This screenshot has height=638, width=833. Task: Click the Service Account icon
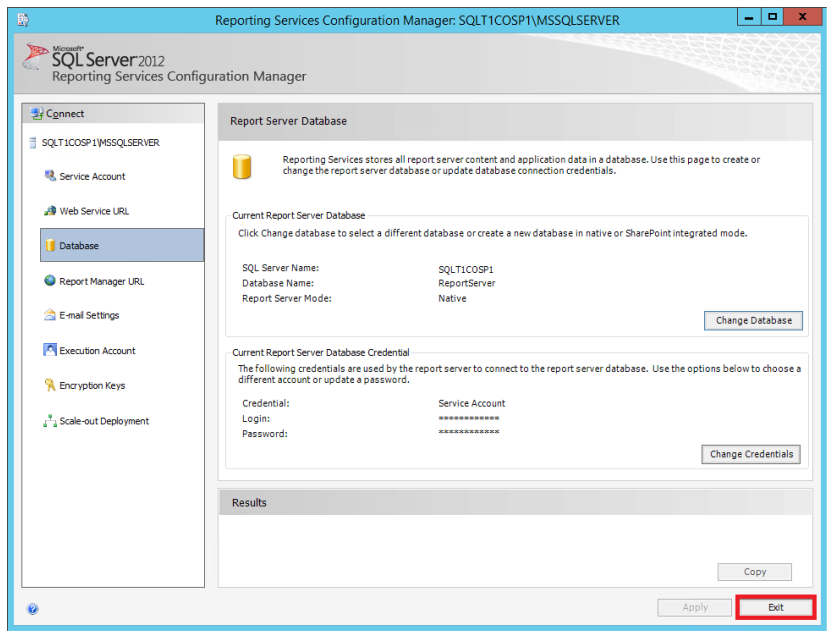click(50, 176)
